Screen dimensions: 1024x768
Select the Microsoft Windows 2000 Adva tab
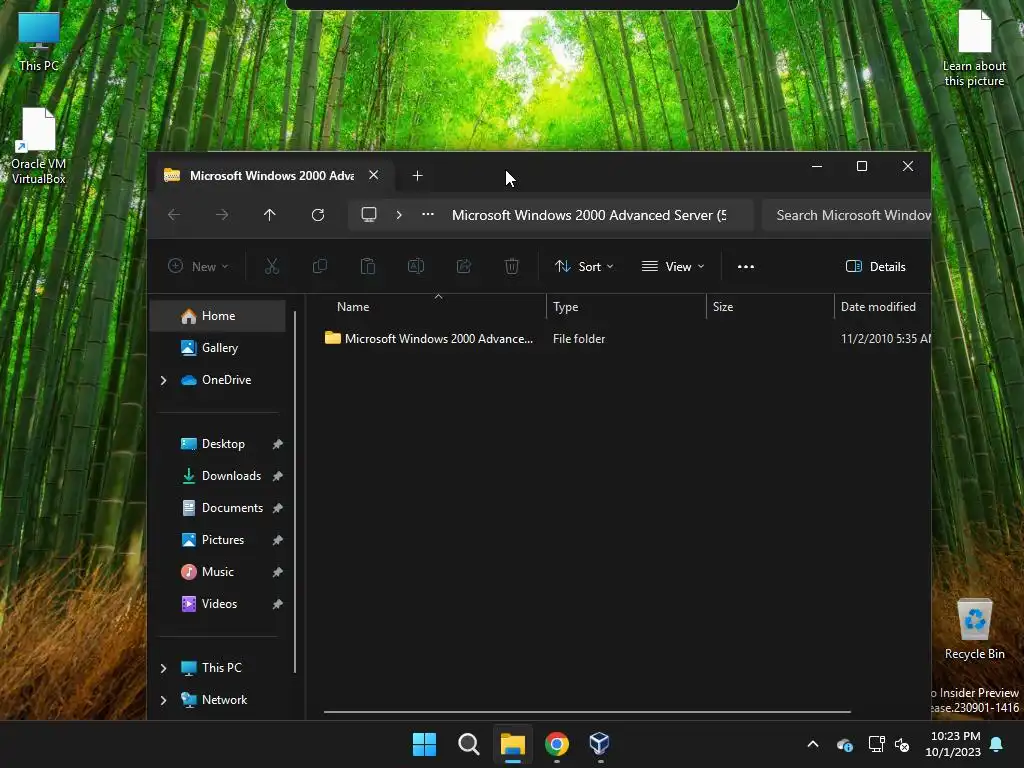click(x=270, y=175)
